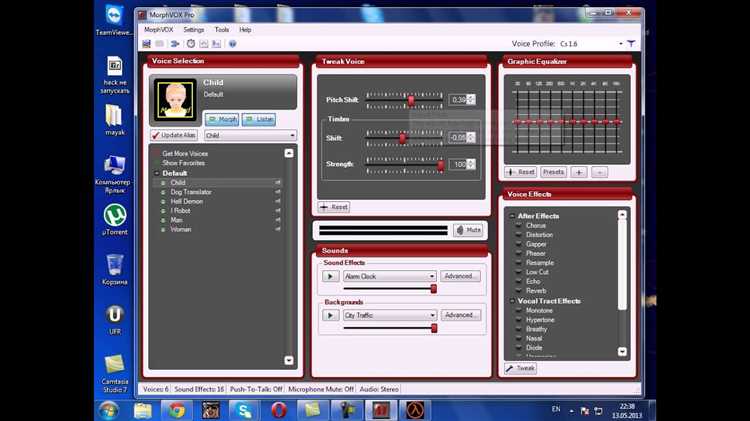Click the Timbre Strength value spinner arrows
The image size is (750, 421).
click(x=471, y=164)
